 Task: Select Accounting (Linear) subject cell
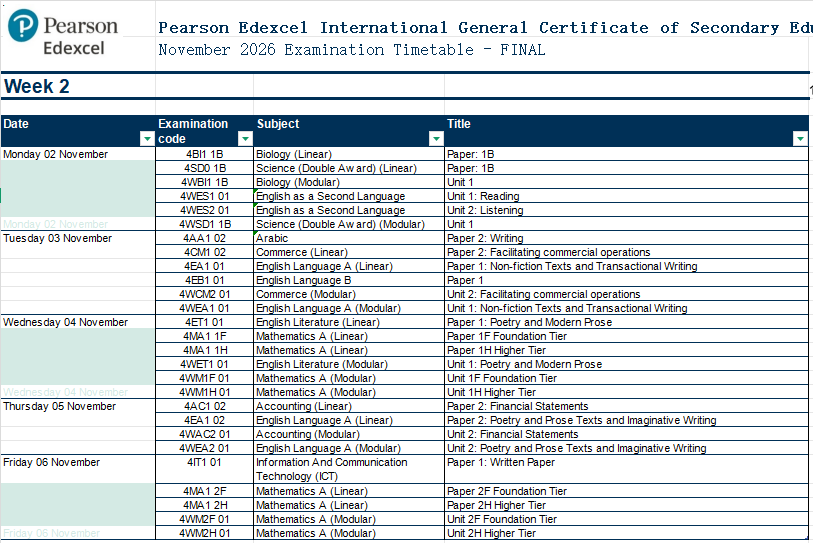pos(349,406)
